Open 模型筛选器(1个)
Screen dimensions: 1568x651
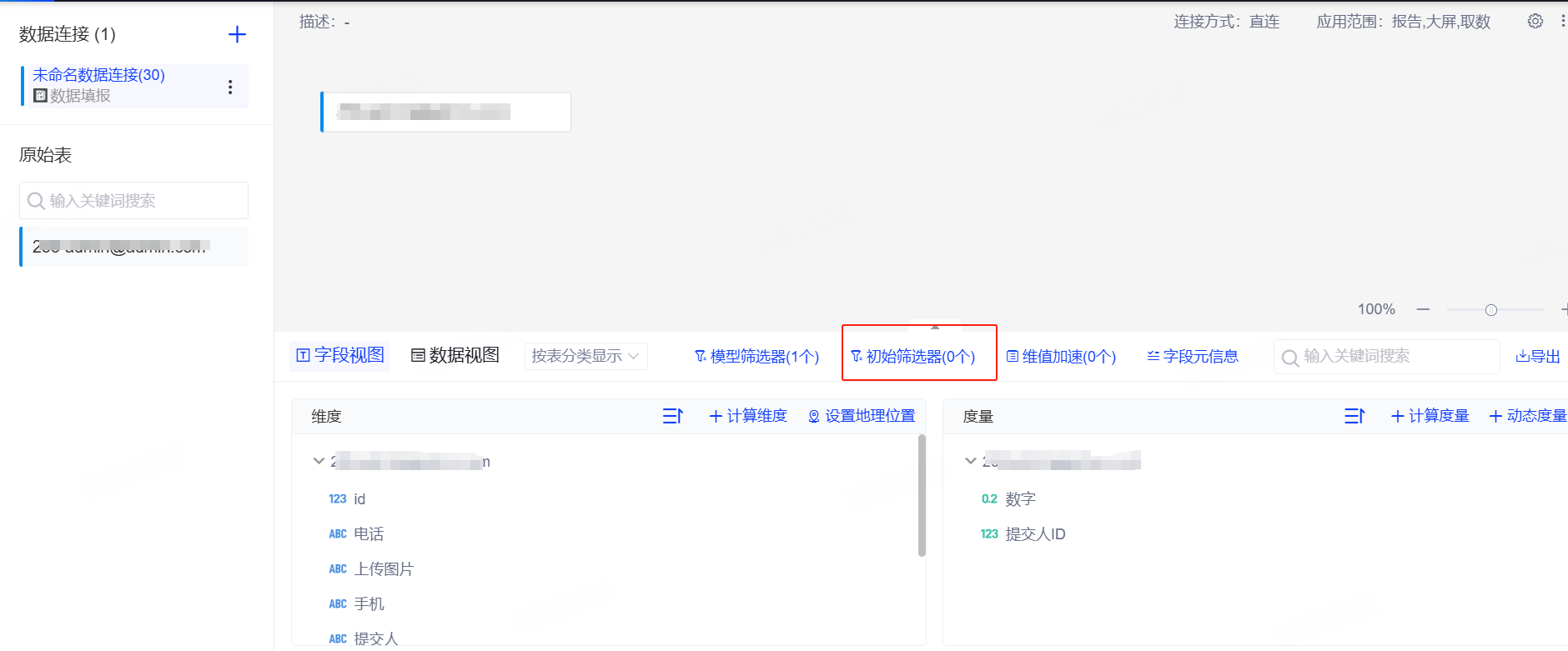pyautogui.click(x=756, y=357)
